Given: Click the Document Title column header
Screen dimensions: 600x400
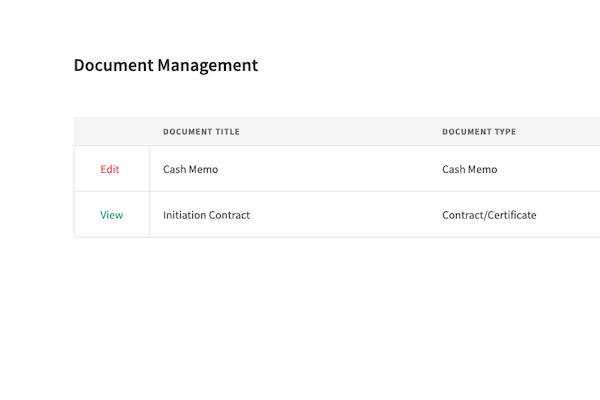Looking at the screenshot, I should pyautogui.click(x=201, y=132).
